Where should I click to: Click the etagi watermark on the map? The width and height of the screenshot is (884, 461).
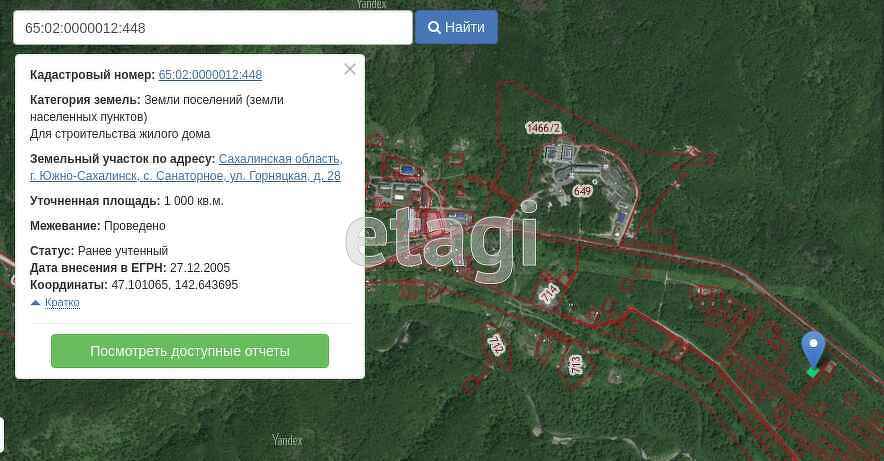[x=442, y=240]
